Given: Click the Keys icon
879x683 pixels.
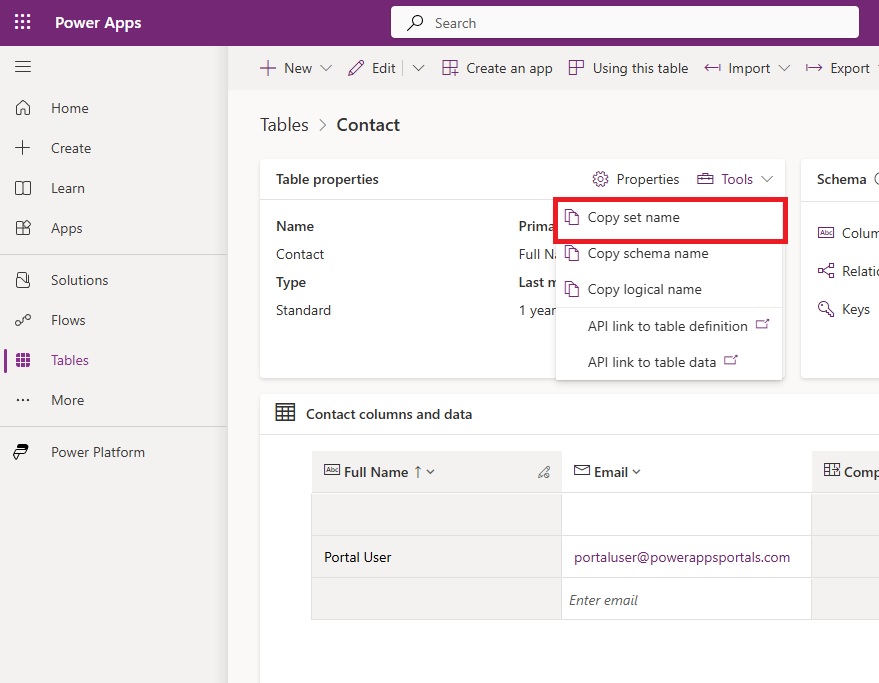Looking at the screenshot, I should coord(826,309).
